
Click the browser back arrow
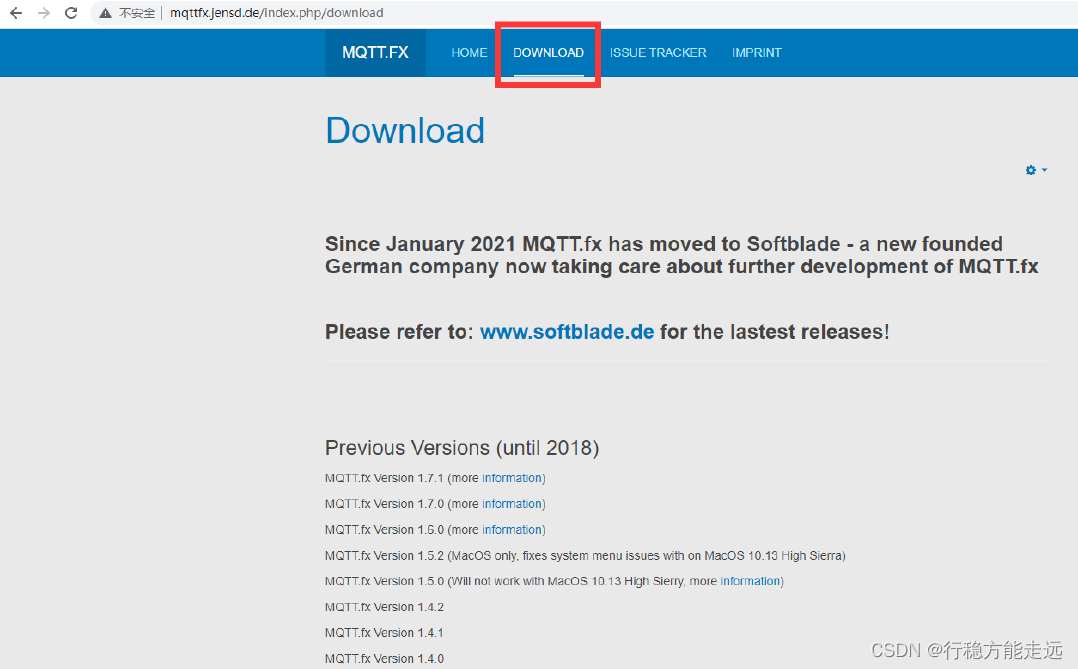[x=16, y=13]
